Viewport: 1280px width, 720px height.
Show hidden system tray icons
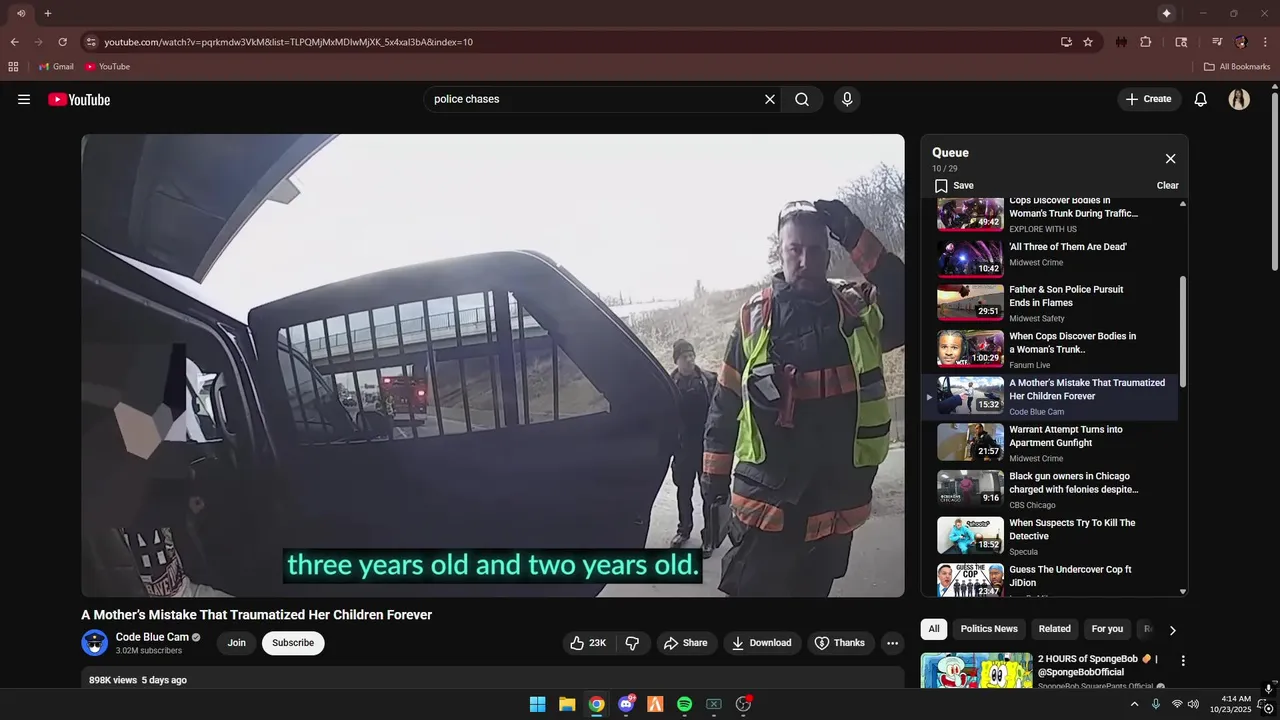[1134, 704]
